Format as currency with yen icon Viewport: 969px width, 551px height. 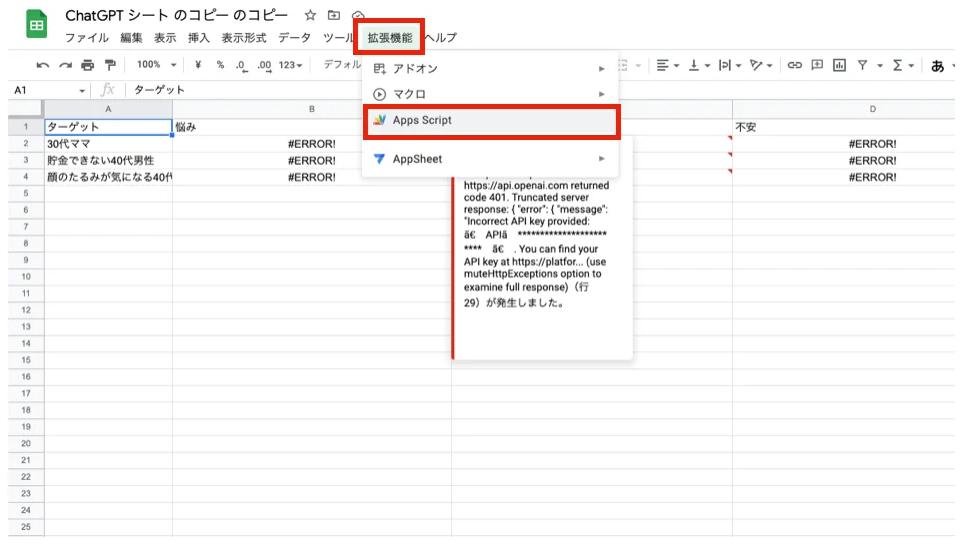[x=198, y=65]
